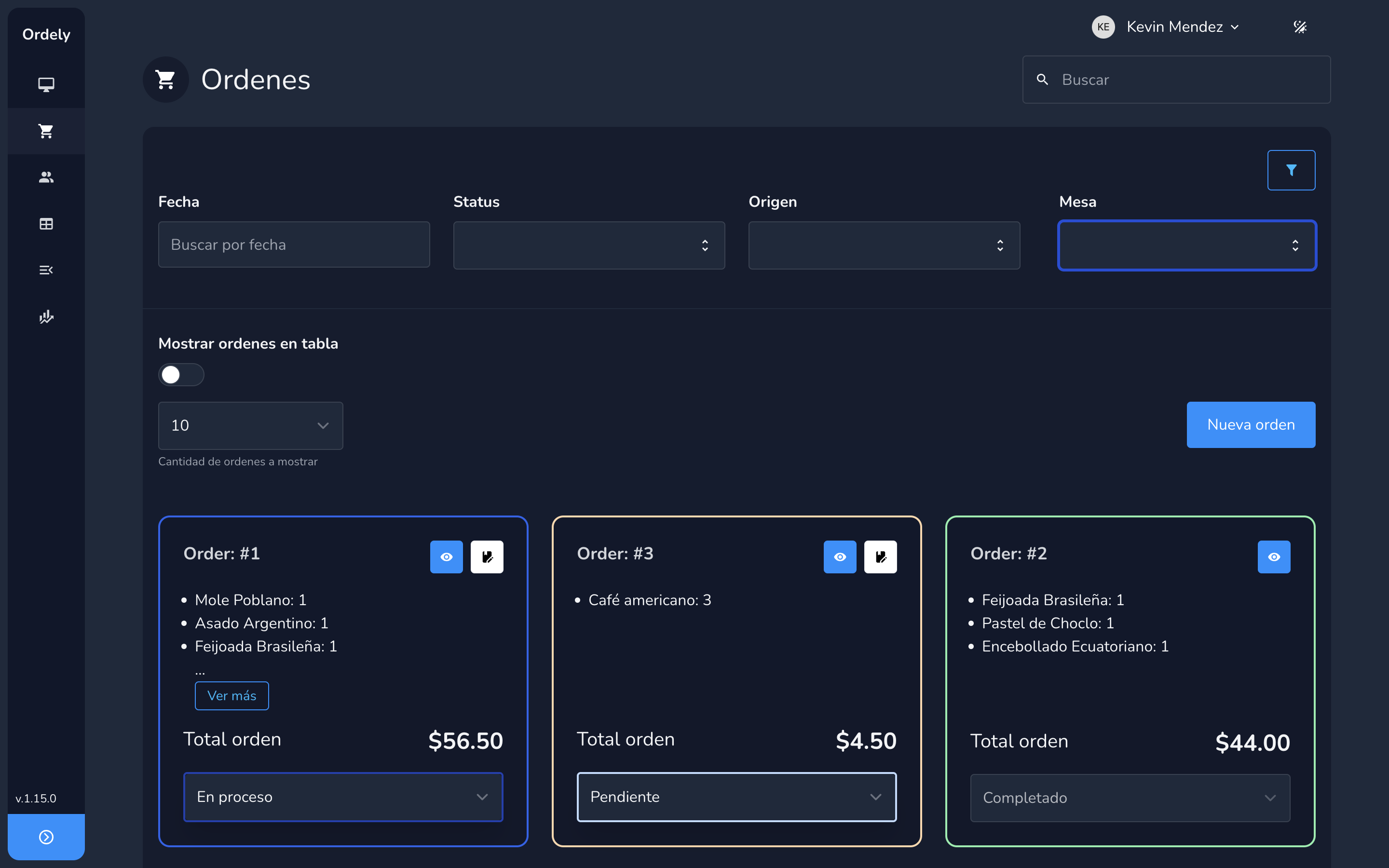
Task: Click the v.1.15.0 version label
Action: (36, 798)
